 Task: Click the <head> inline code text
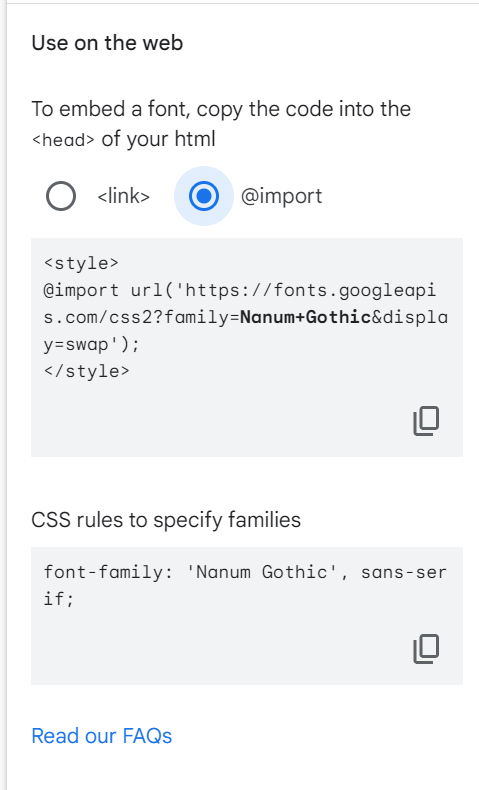[x=63, y=140]
